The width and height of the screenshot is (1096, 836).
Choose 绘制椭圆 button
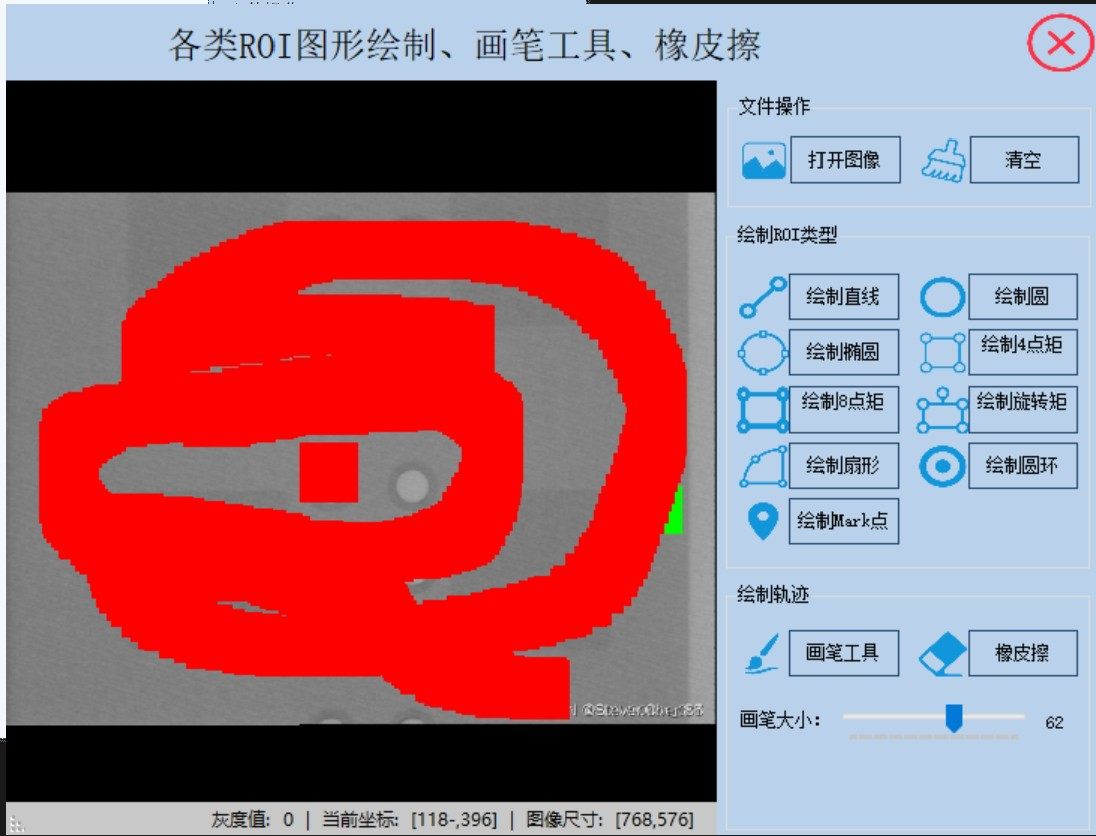click(844, 352)
